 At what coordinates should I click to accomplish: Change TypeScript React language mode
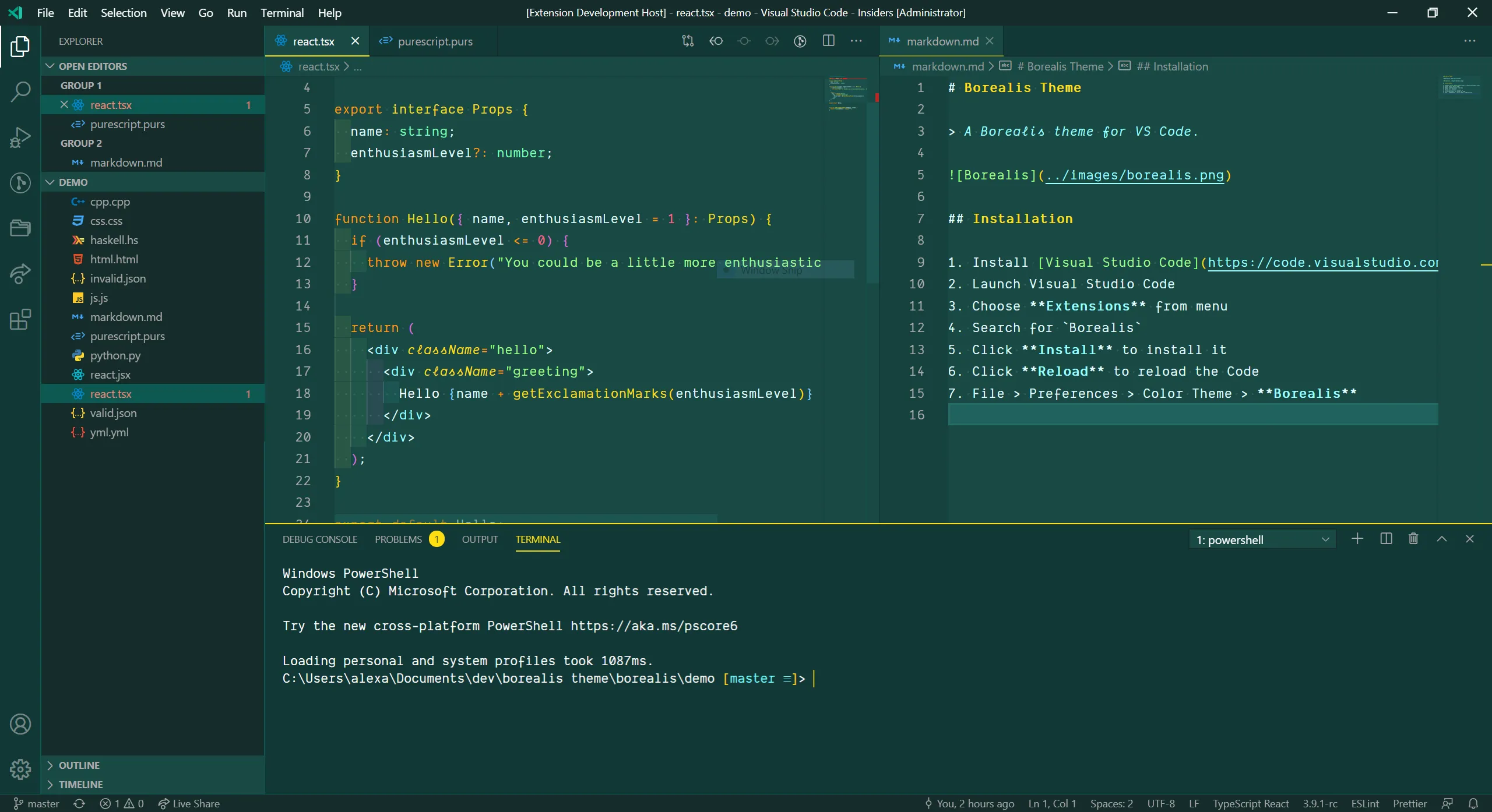coord(1251,803)
